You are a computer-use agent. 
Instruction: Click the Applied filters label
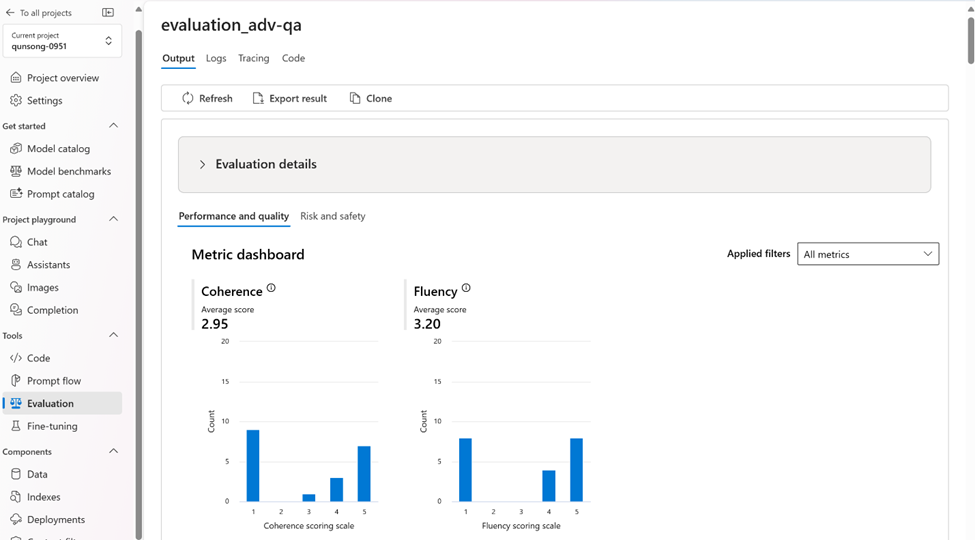tap(759, 254)
